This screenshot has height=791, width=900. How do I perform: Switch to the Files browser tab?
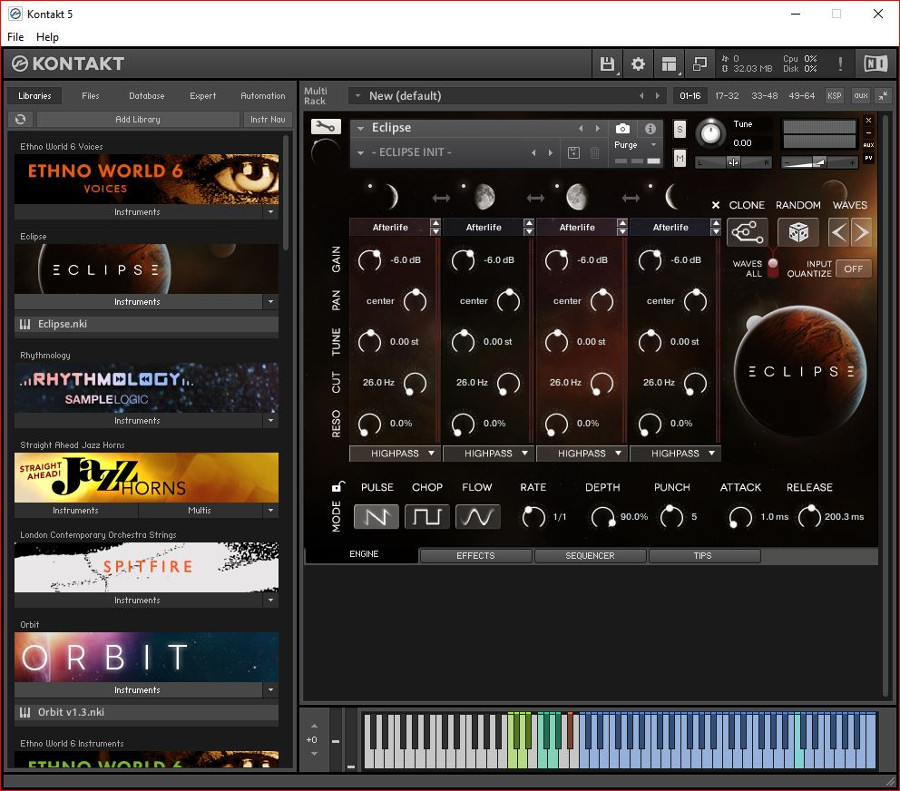(x=90, y=96)
